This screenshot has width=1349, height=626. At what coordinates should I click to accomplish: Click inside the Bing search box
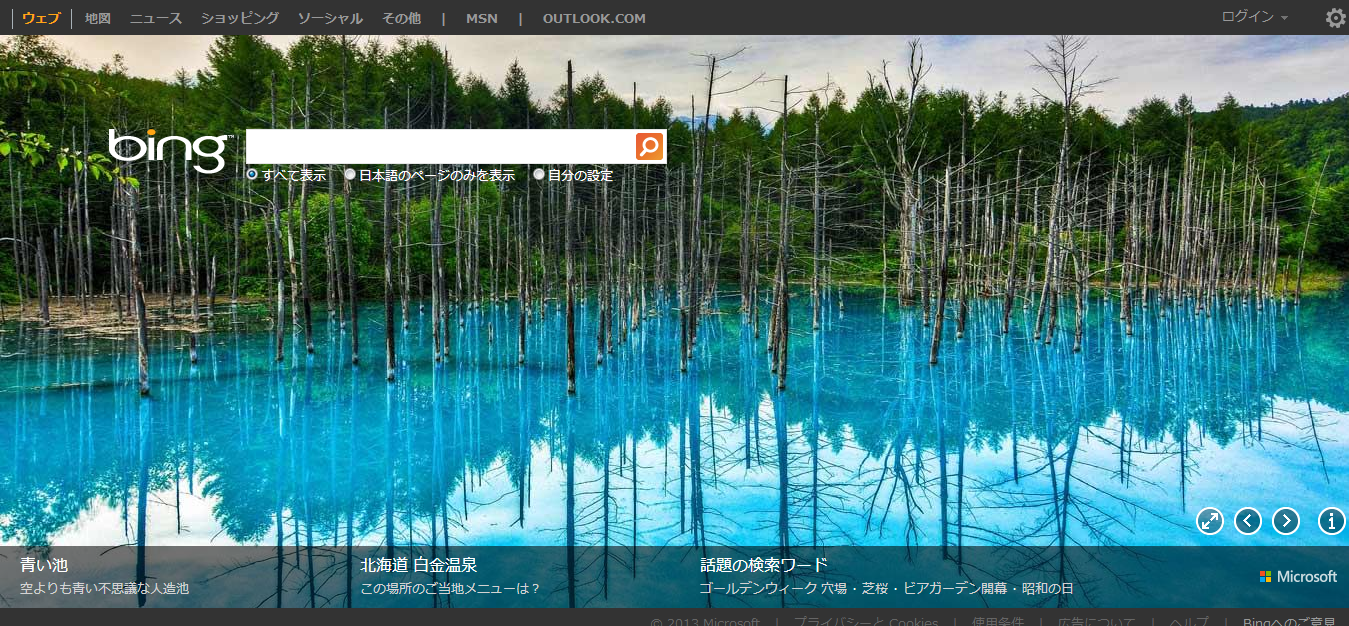pos(440,147)
